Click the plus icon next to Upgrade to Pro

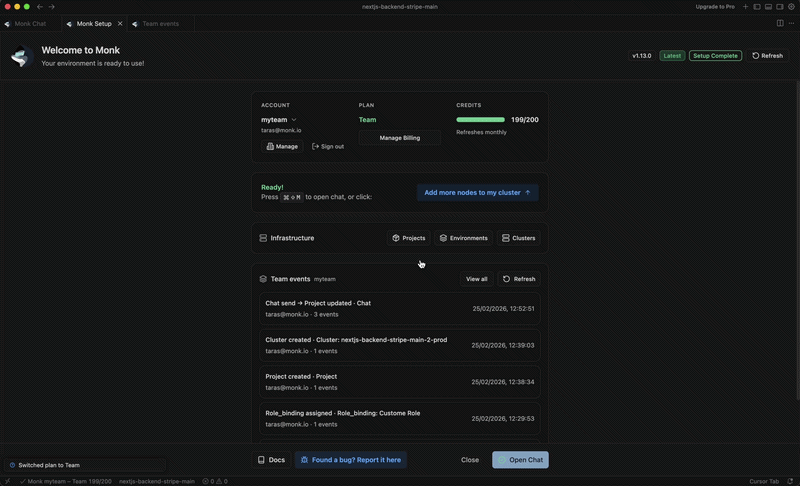[745, 7]
